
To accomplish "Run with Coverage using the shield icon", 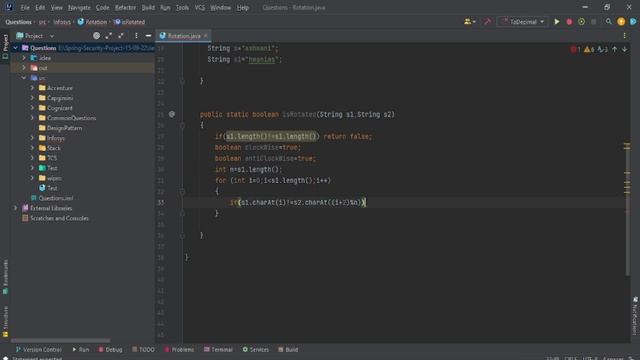I will [x=581, y=22].
